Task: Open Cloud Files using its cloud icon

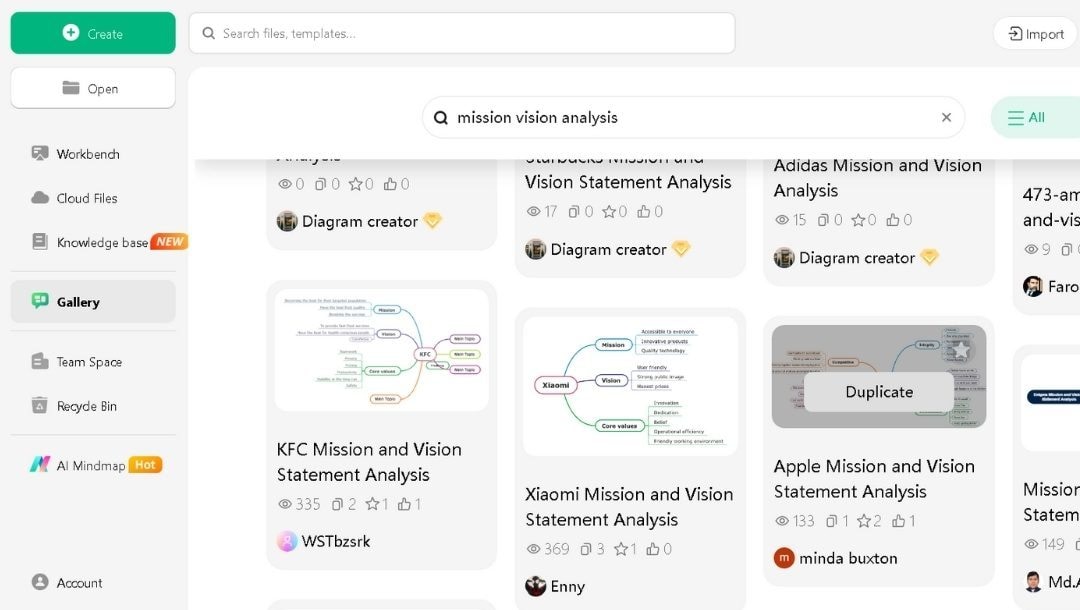Action: (x=40, y=198)
